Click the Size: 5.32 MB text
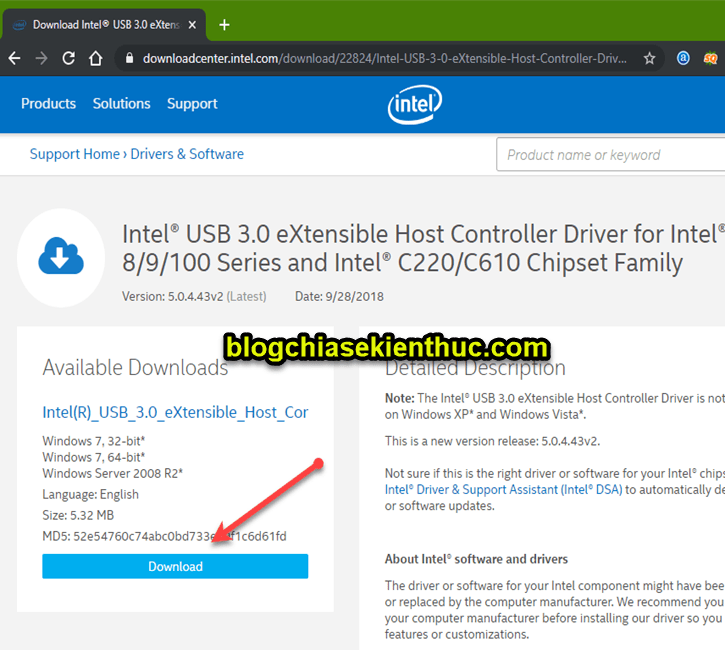This screenshot has height=650, width=725. coord(78,515)
